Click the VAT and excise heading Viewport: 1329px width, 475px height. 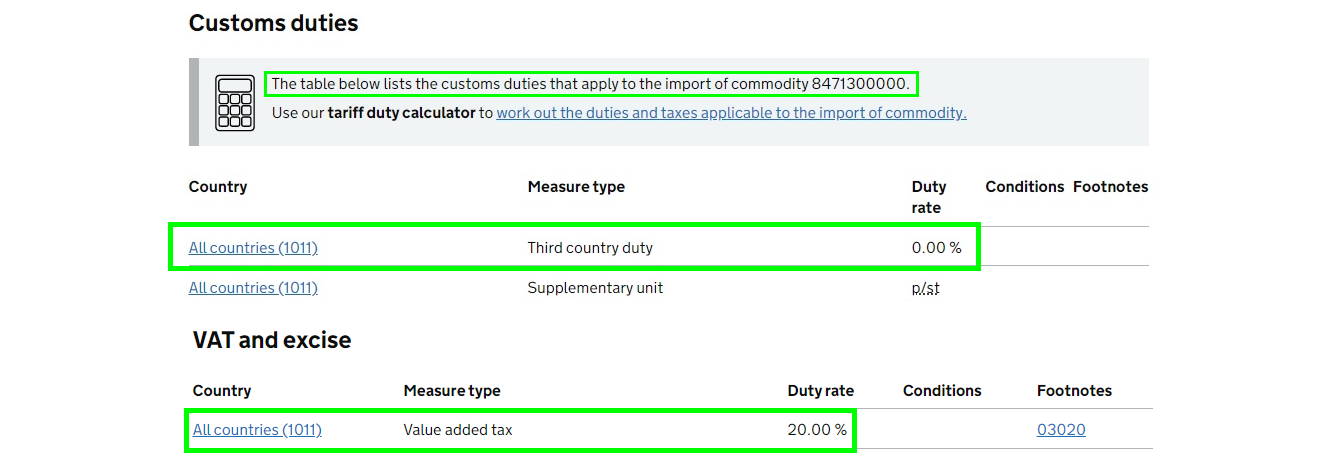point(272,340)
